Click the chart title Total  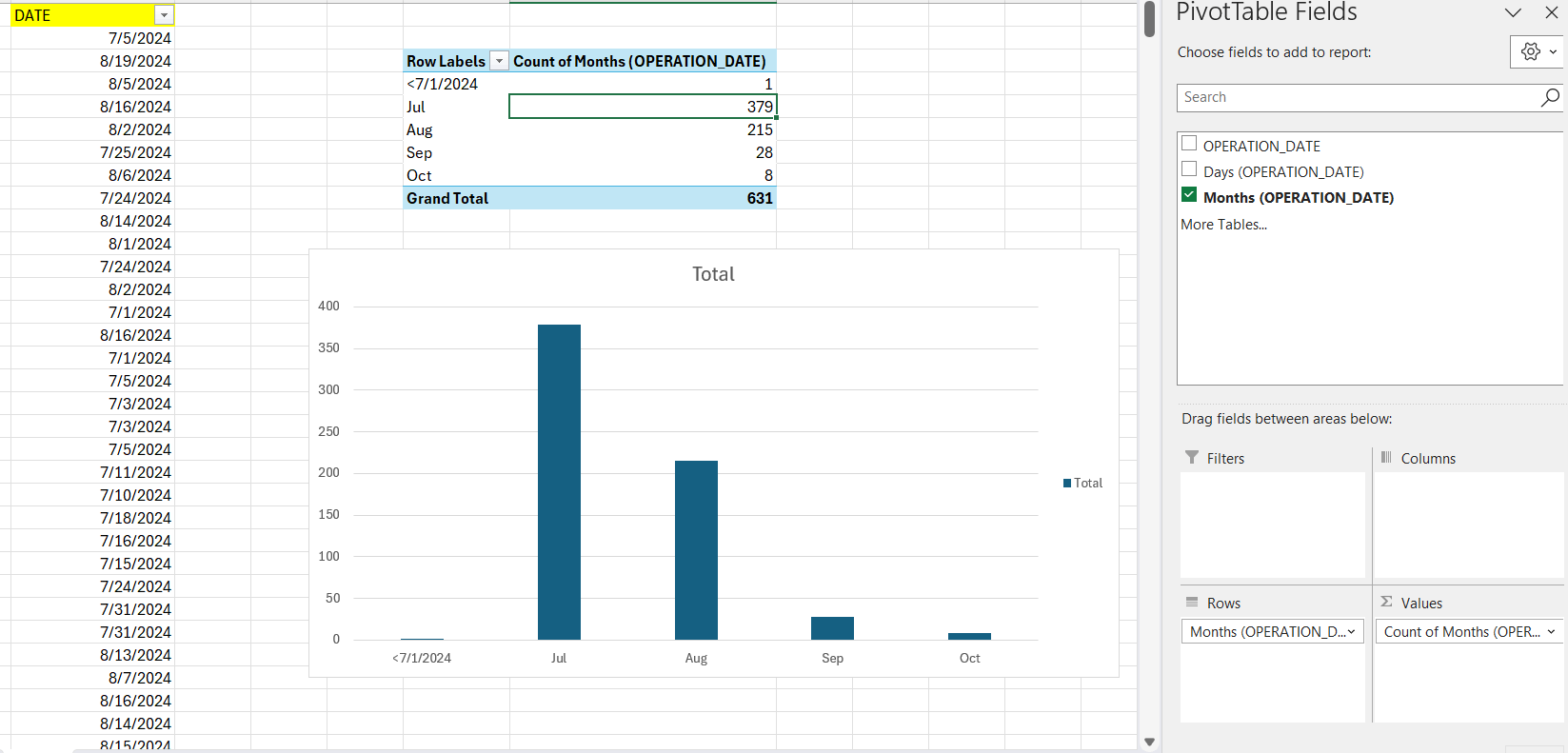(x=713, y=274)
